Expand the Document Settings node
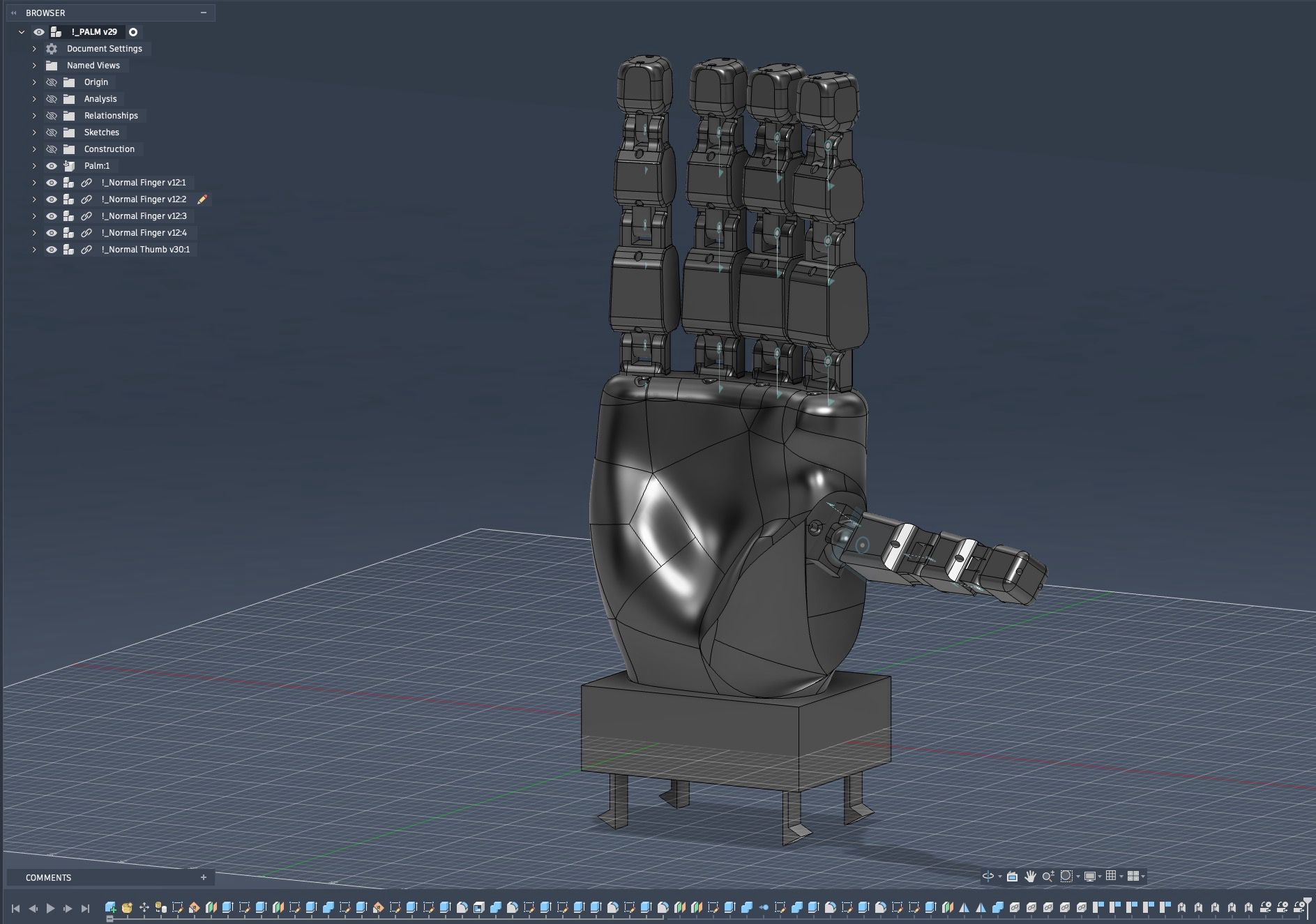This screenshot has height=924, width=1316. [34, 49]
